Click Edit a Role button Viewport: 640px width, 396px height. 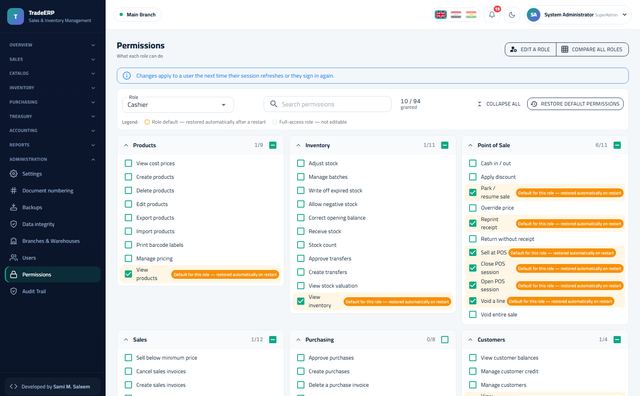(x=530, y=49)
